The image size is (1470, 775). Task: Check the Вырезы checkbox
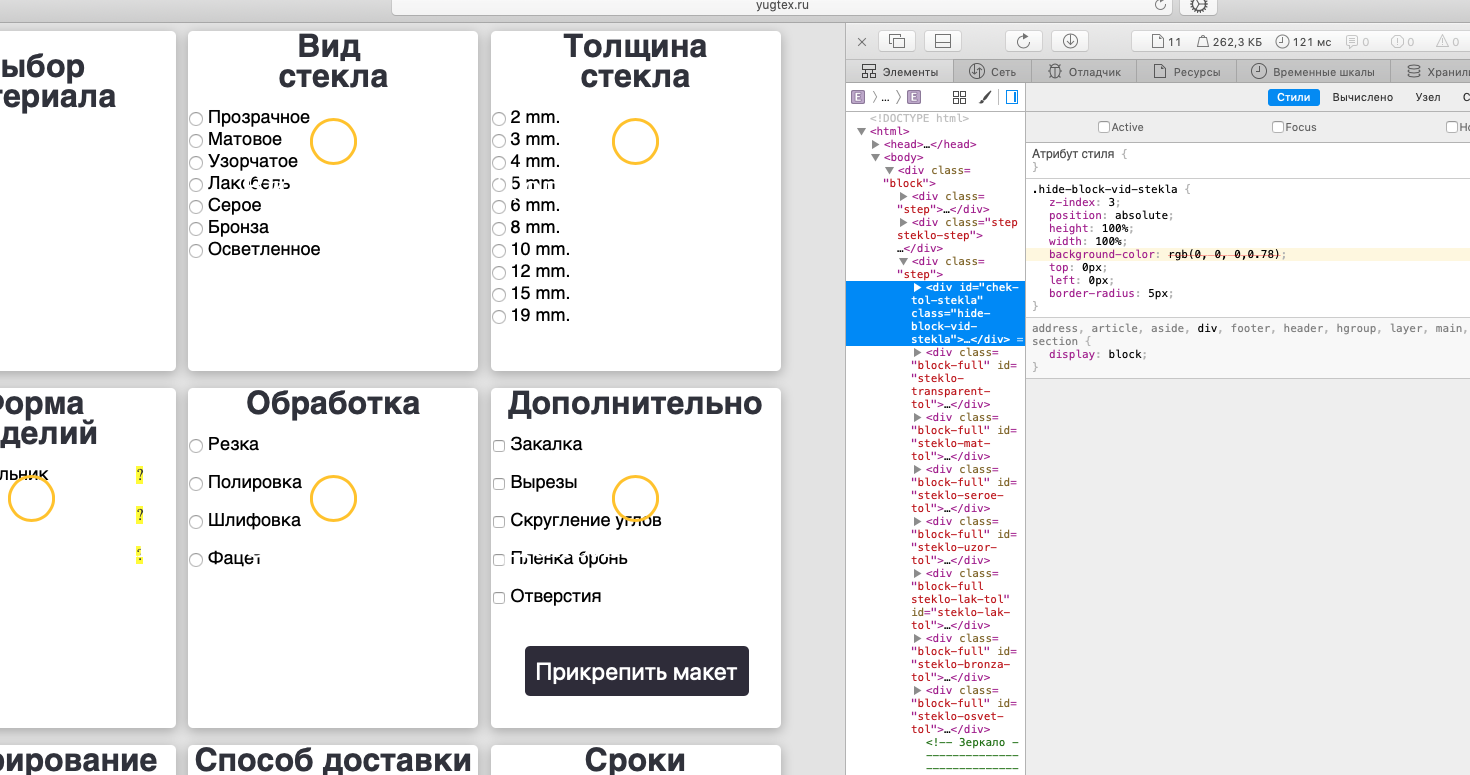pos(499,484)
